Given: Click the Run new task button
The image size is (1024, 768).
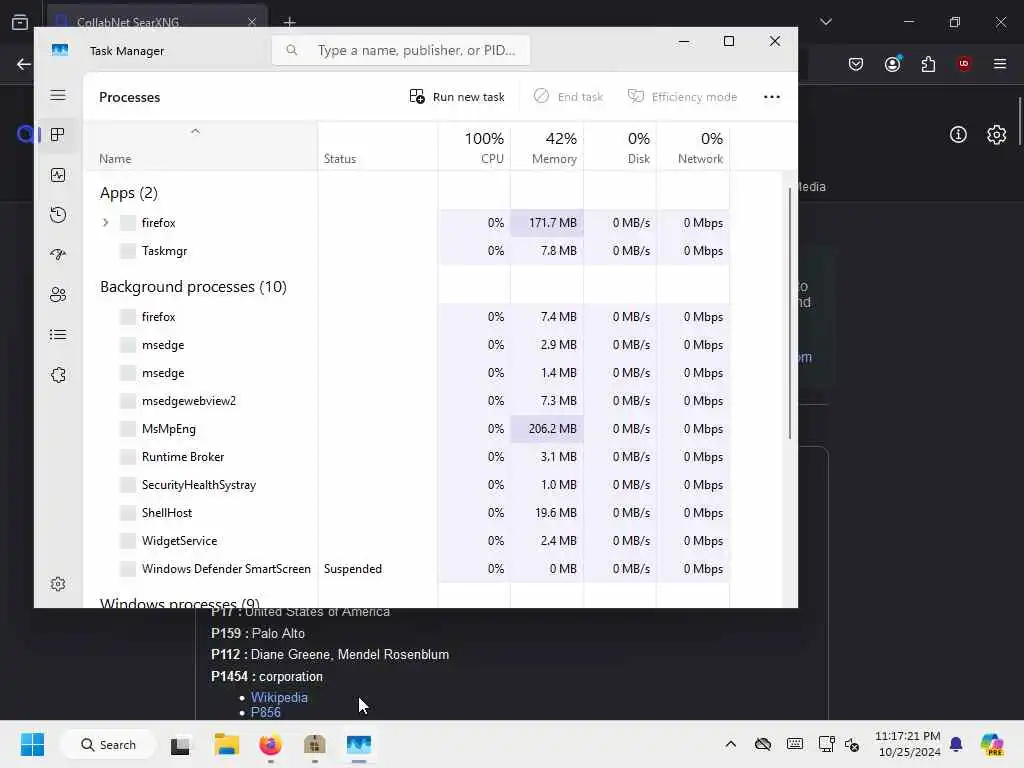Looking at the screenshot, I should (456, 97).
